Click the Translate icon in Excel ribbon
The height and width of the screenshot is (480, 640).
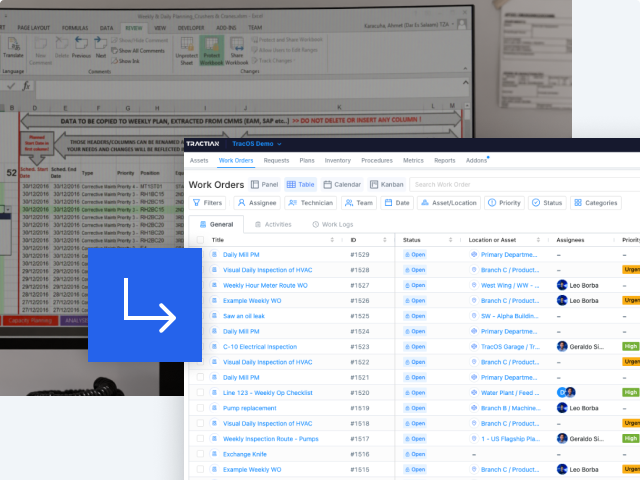click(x=13, y=48)
